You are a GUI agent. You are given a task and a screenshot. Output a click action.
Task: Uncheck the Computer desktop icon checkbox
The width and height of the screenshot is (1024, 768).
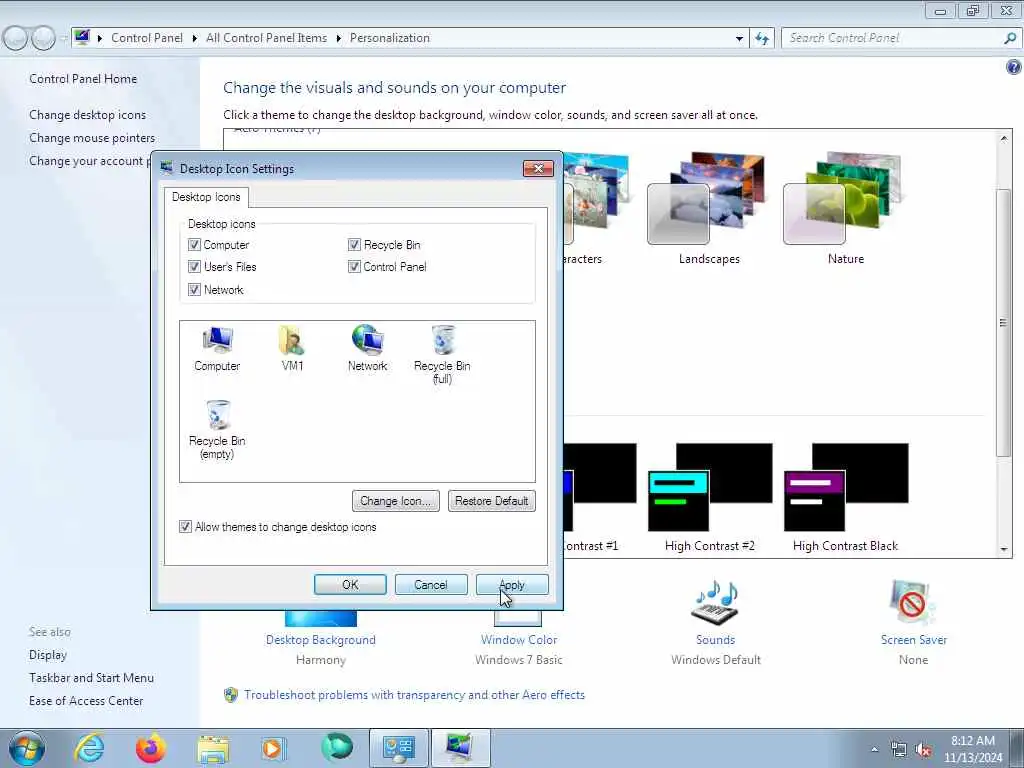(194, 245)
